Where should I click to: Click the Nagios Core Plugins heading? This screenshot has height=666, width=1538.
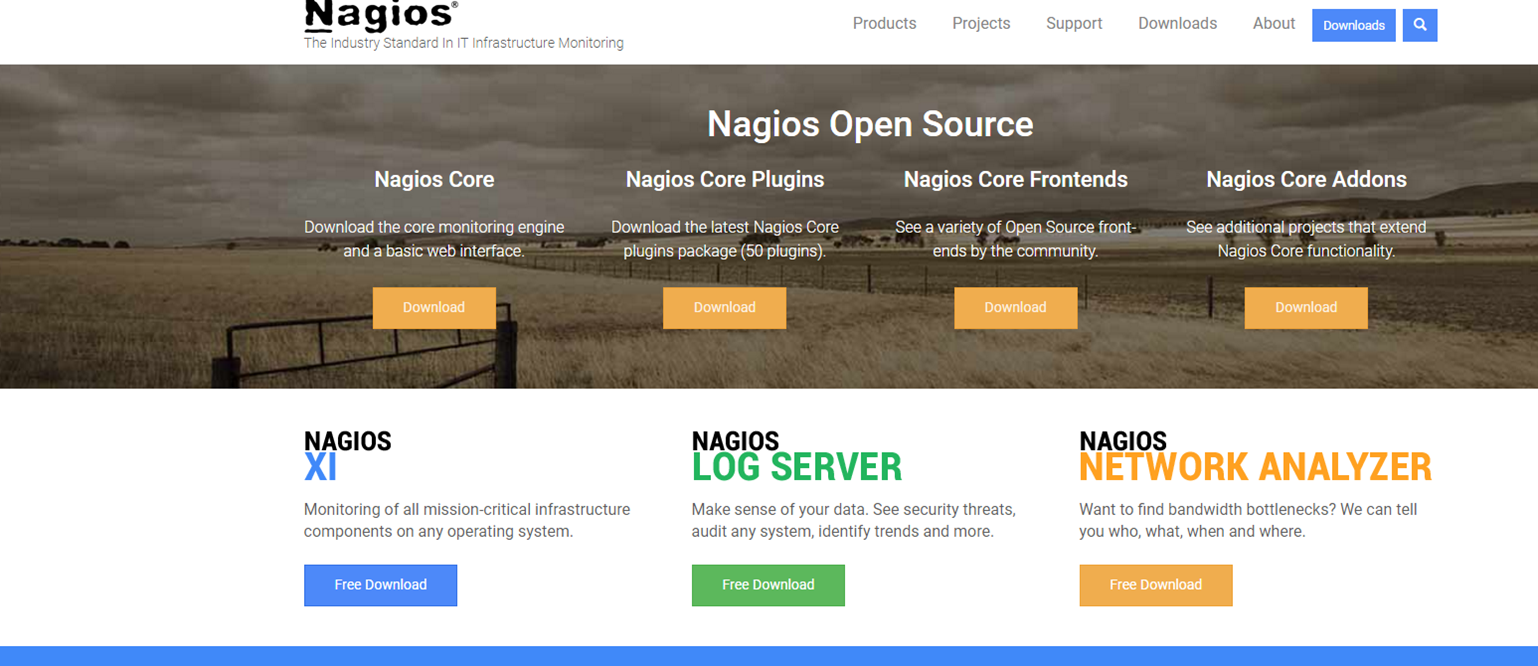pyautogui.click(x=725, y=180)
